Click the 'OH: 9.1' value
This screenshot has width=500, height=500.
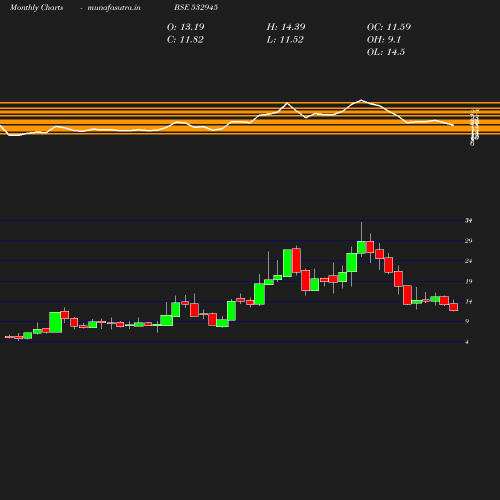point(384,40)
